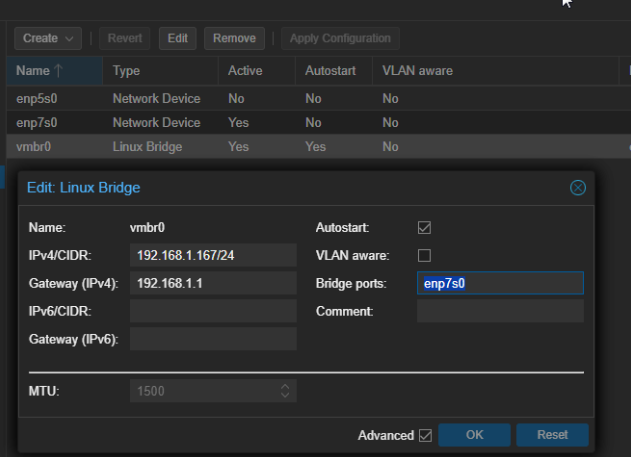Click the Revert toolbar button

point(125,38)
